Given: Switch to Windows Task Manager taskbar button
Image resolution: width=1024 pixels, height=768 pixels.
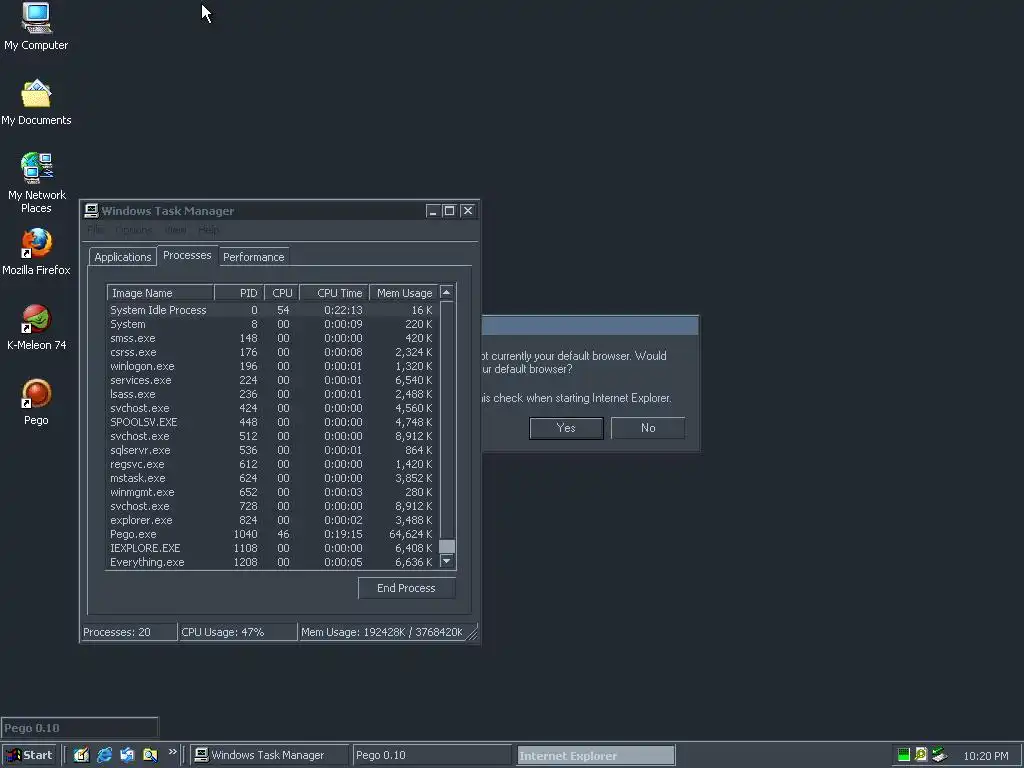Looking at the screenshot, I should tap(270, 755).
